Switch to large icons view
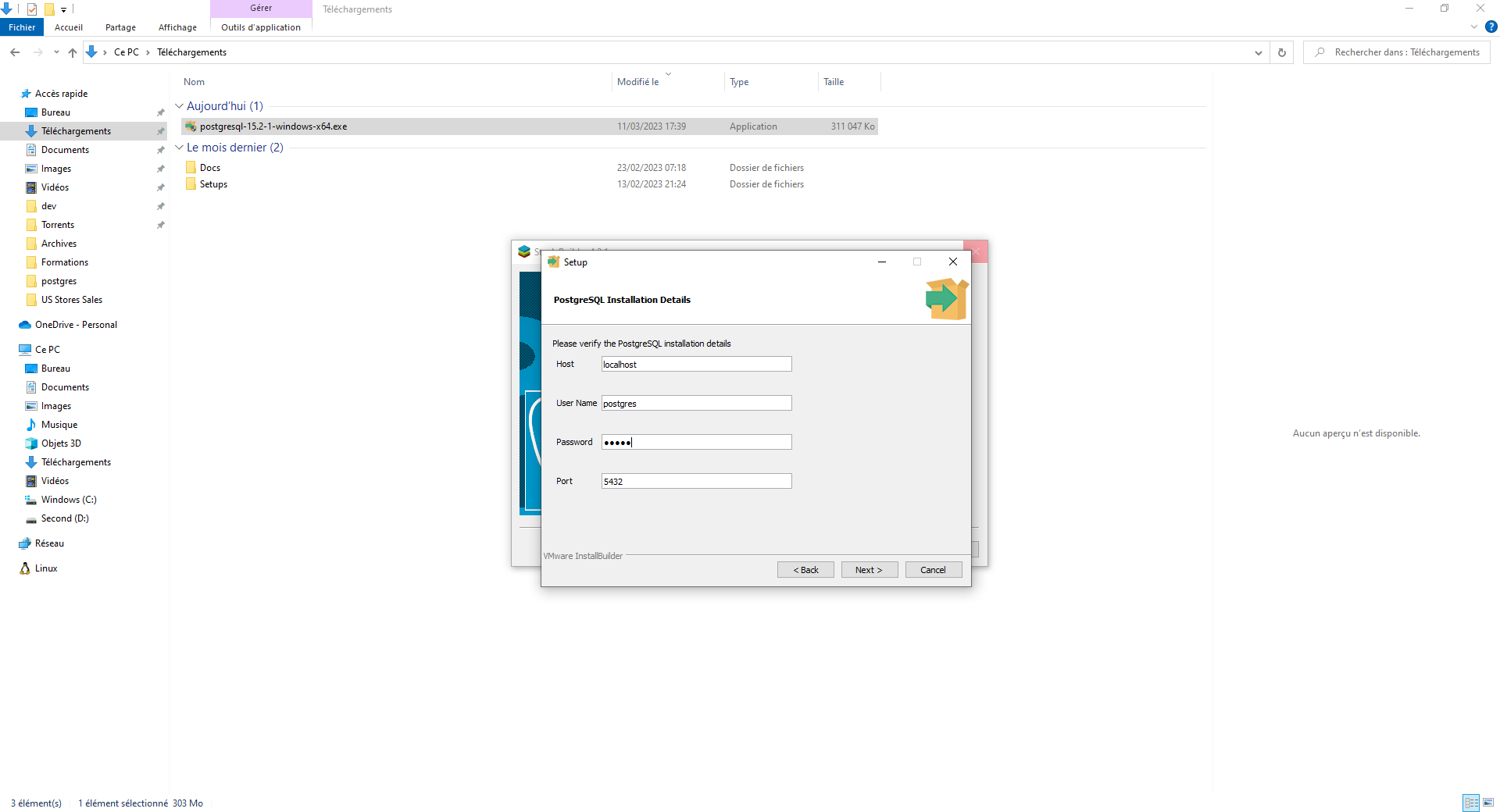This screenshot has height=812, width=1500. pos(1488,803)
